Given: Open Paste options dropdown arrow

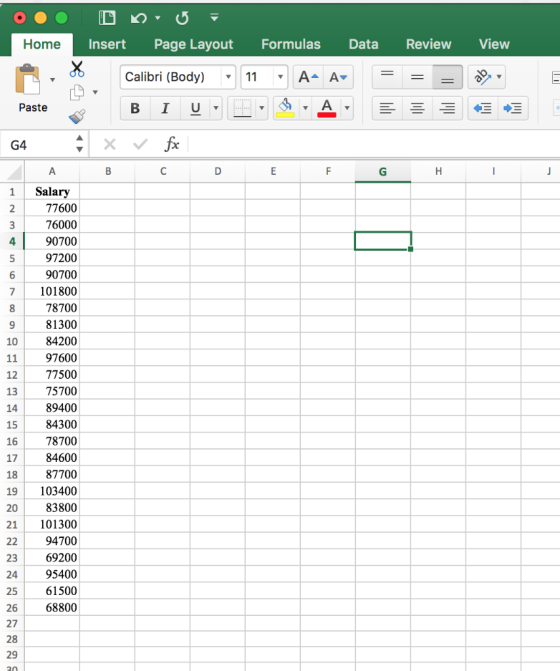Looking at the screenshot, I should click(52, 80).
